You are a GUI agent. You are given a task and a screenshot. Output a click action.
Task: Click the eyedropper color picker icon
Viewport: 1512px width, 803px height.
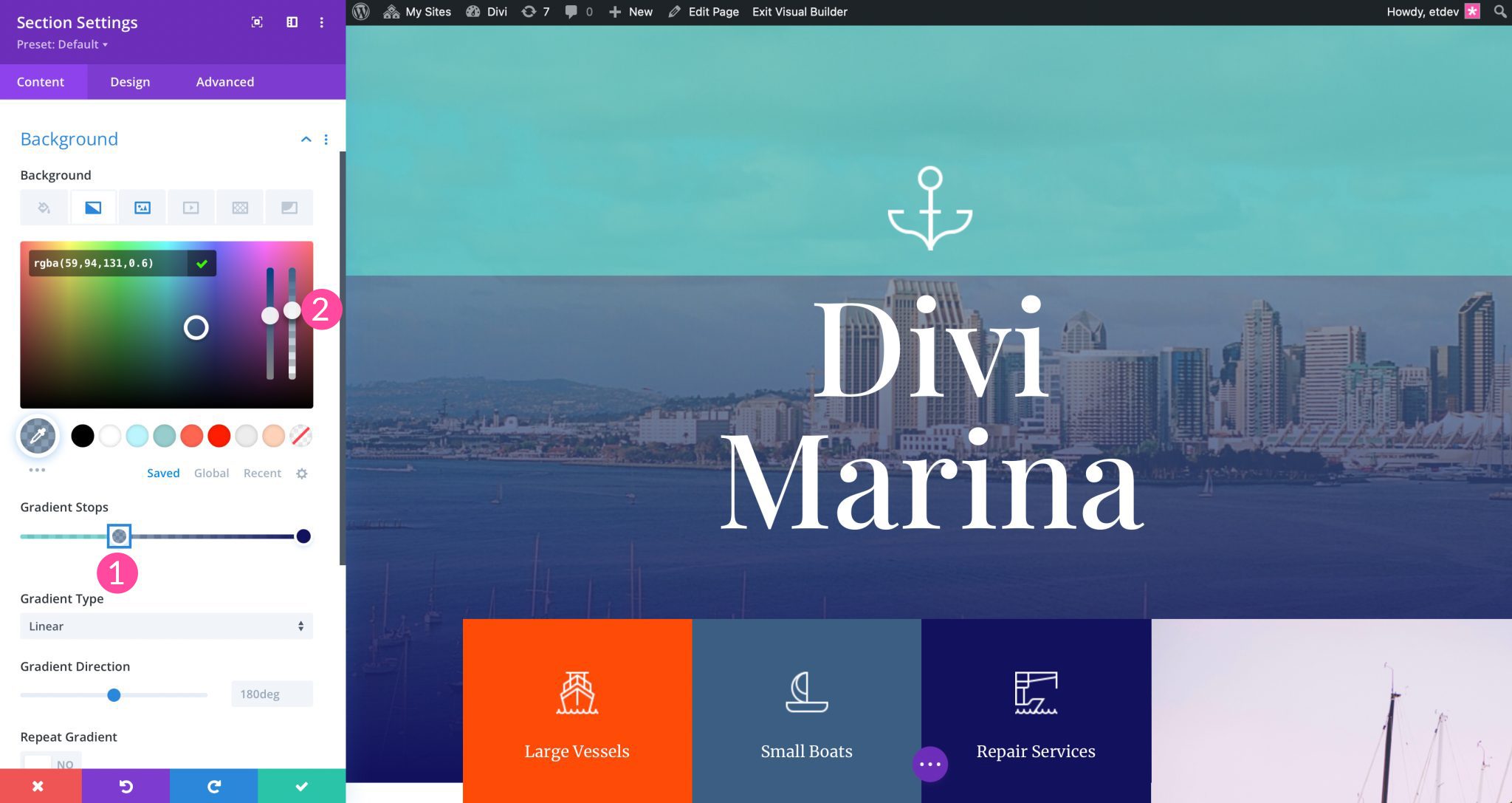37,435
